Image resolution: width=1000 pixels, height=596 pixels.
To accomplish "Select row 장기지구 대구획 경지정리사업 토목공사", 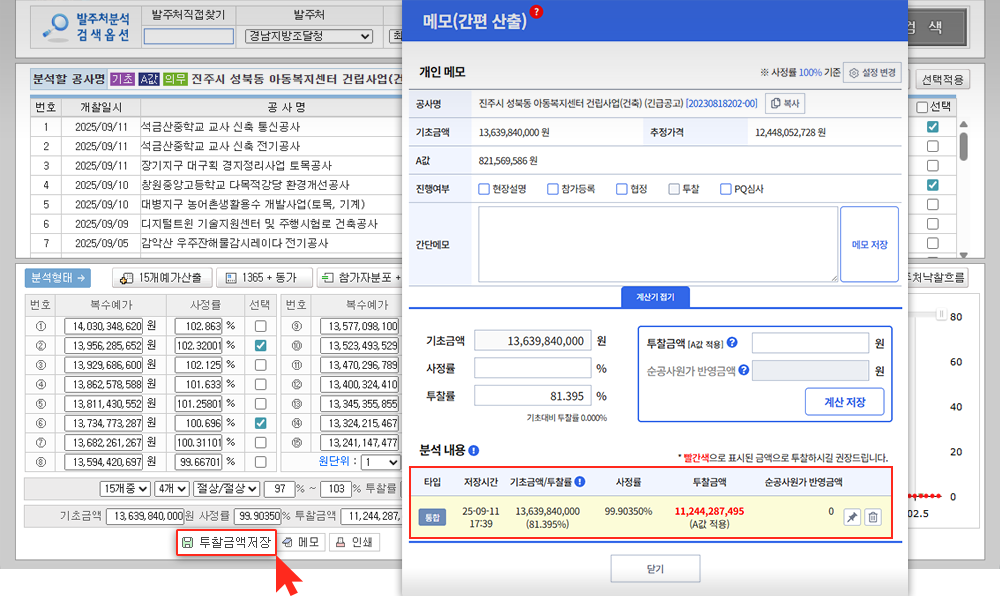I will coord(236,166).
